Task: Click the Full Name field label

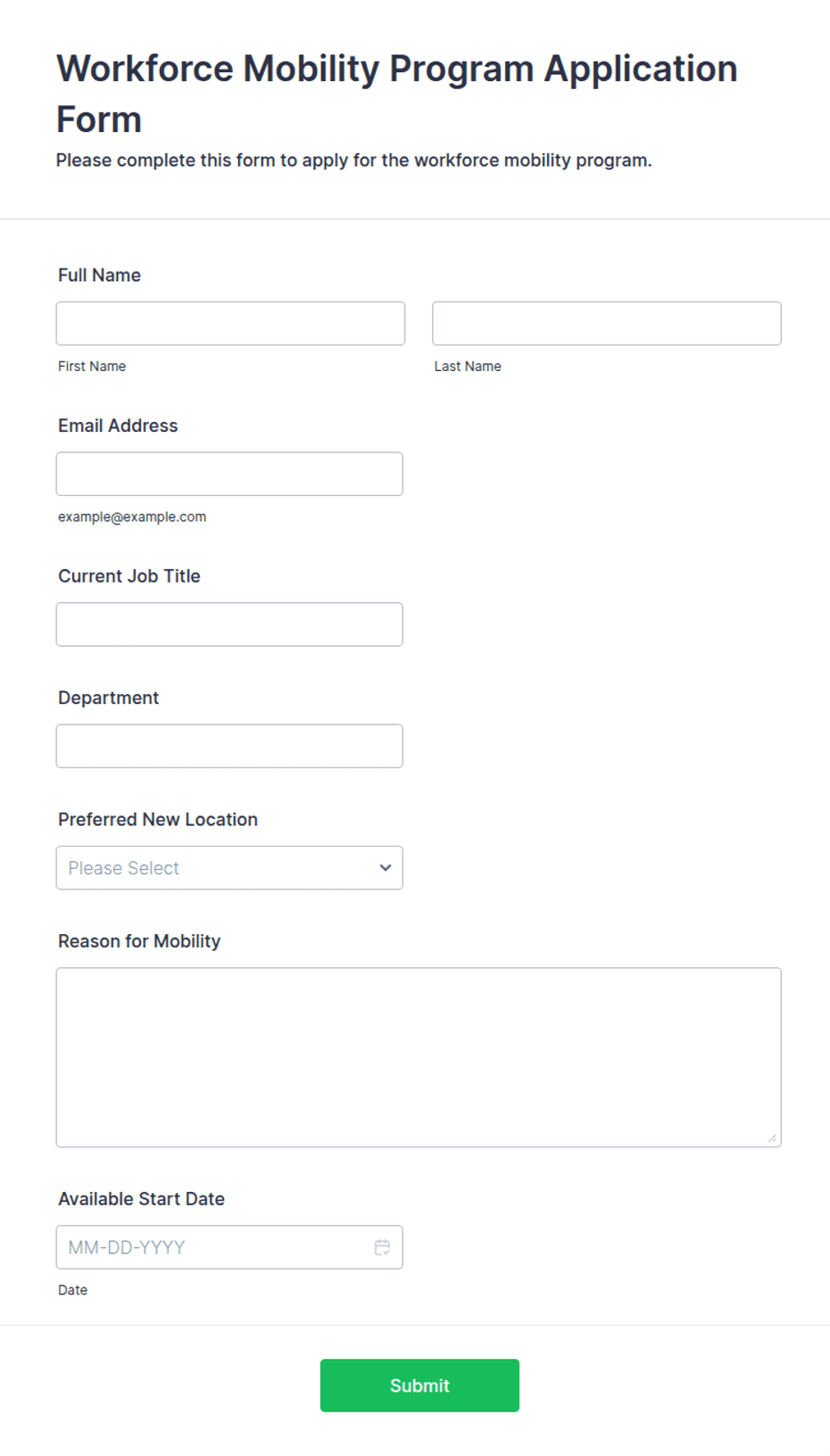Action: click(x=99, y=276)
